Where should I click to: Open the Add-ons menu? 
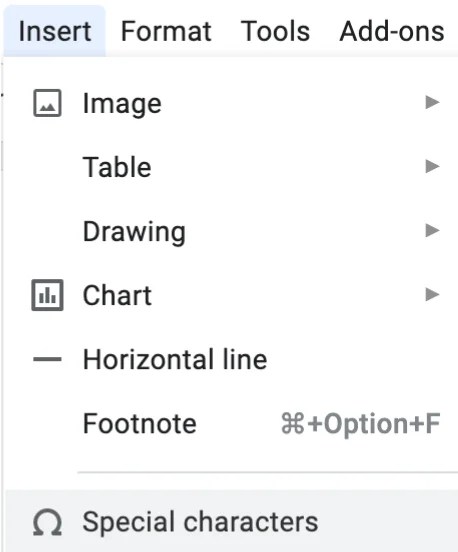(391, 31)
